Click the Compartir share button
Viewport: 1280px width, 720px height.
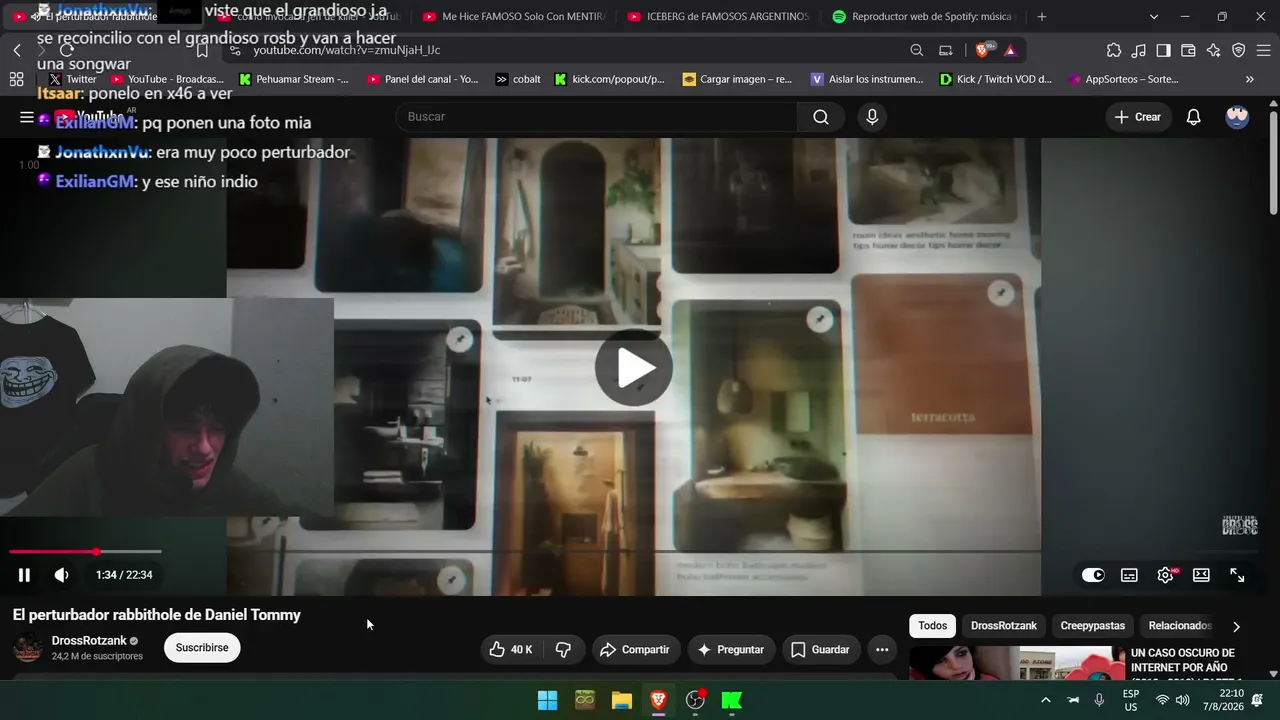point(635,650)
